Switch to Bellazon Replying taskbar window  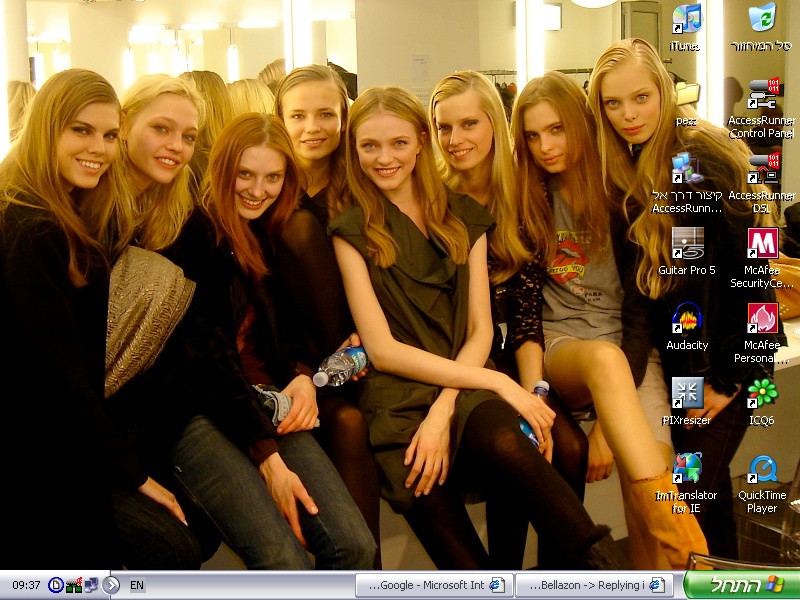(594, 585)
